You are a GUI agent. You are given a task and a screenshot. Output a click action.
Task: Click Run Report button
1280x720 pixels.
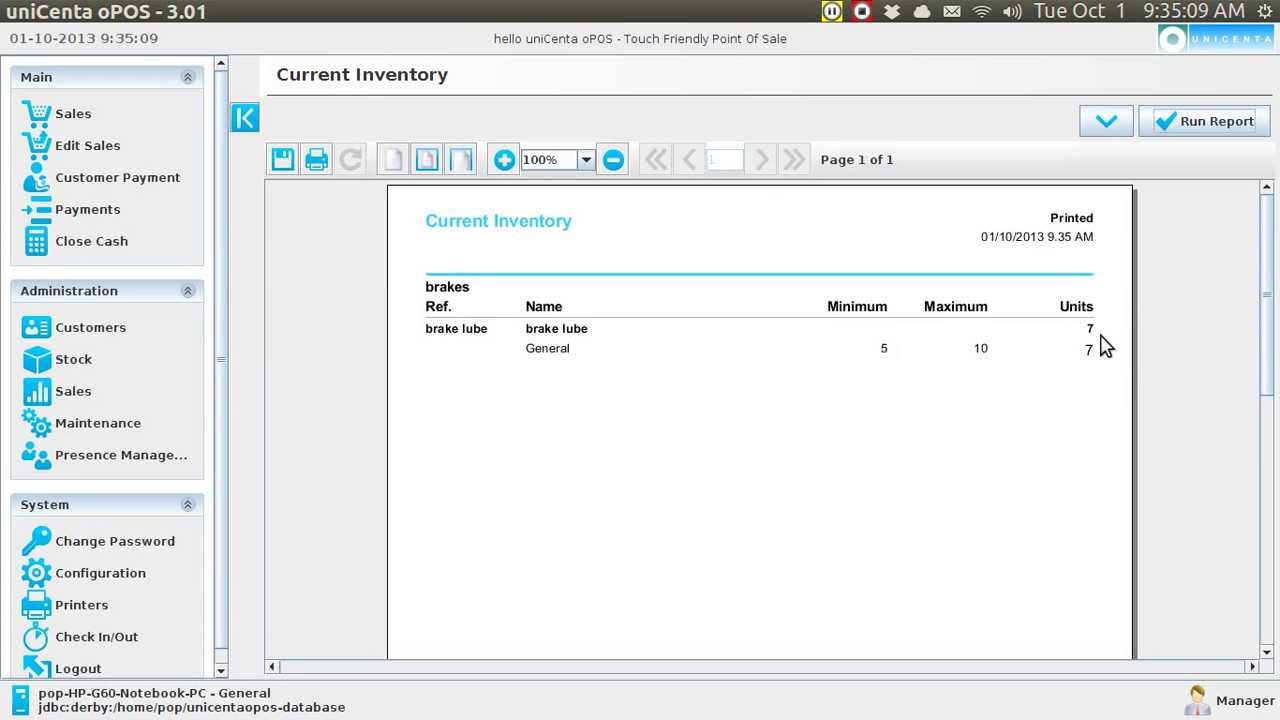[1205, 121]
